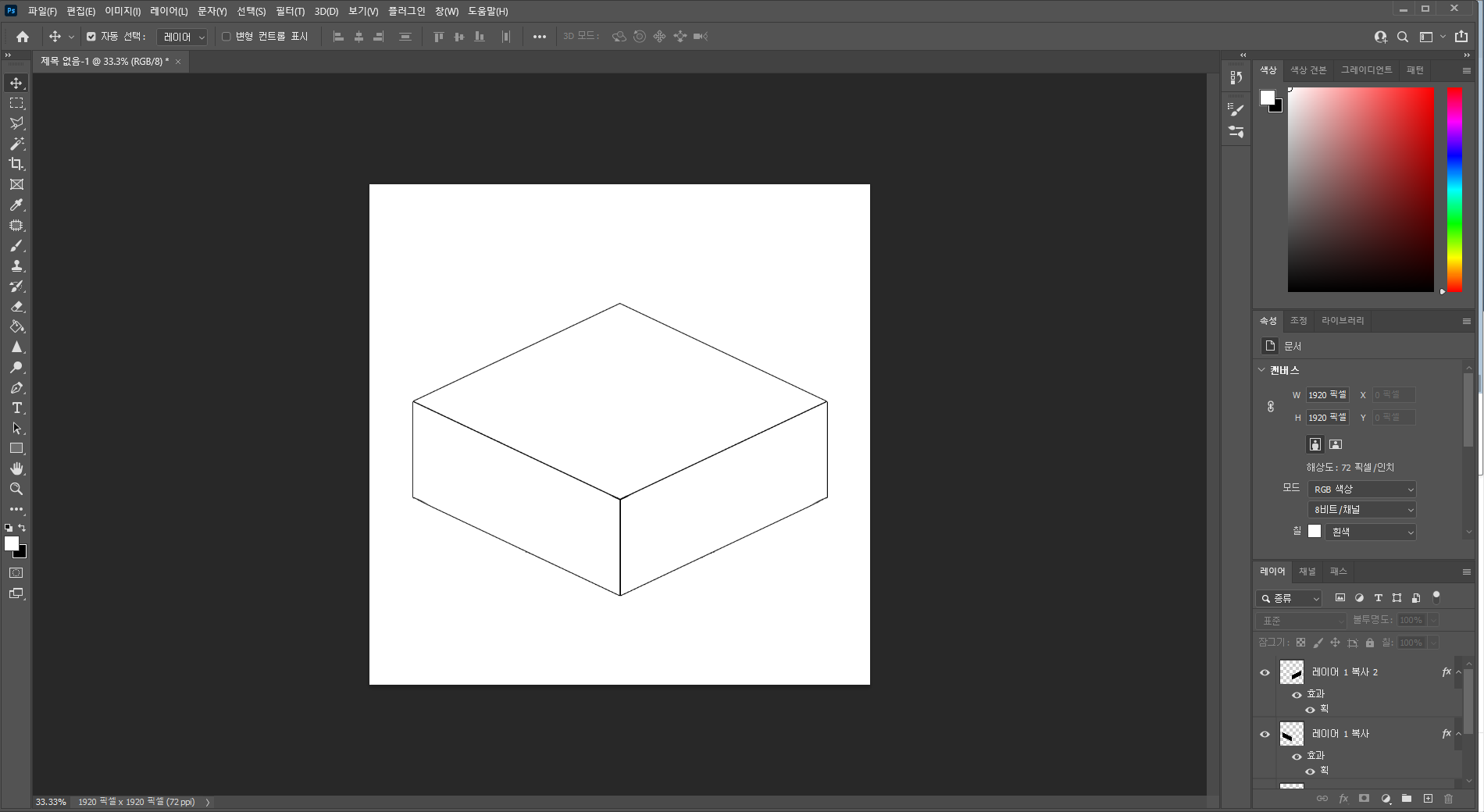Enable Show Transform Controls checkbox
The width and height of the screenshot is (1484, 812).
point(227,37)
